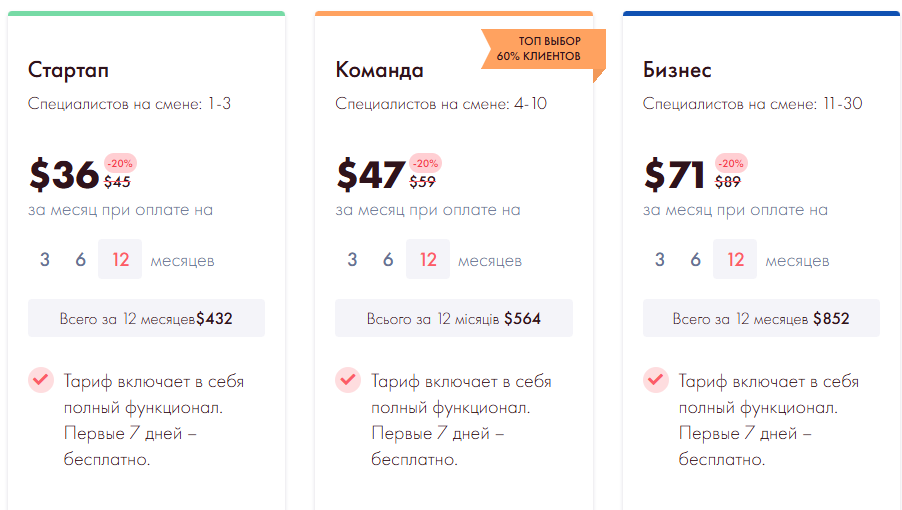Choose 12 months period for Команда
The width and height of the screenshot is (902, 510).
(x=428, y=260)
